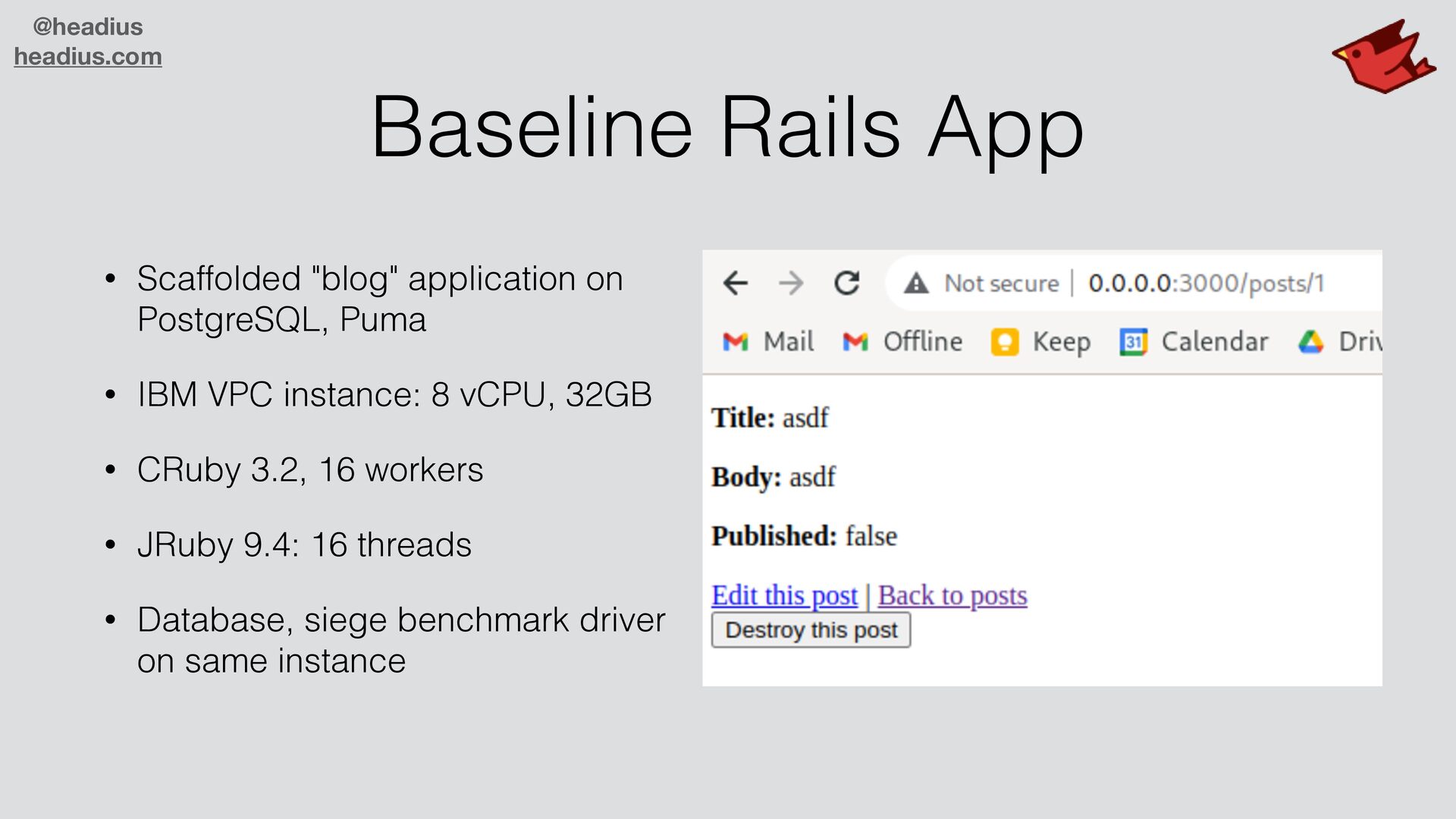Open the Offline Gmail bookmark icon
Image resolution: width=1456 pixels, height=819 pixels.
click(x=855, y=342)
